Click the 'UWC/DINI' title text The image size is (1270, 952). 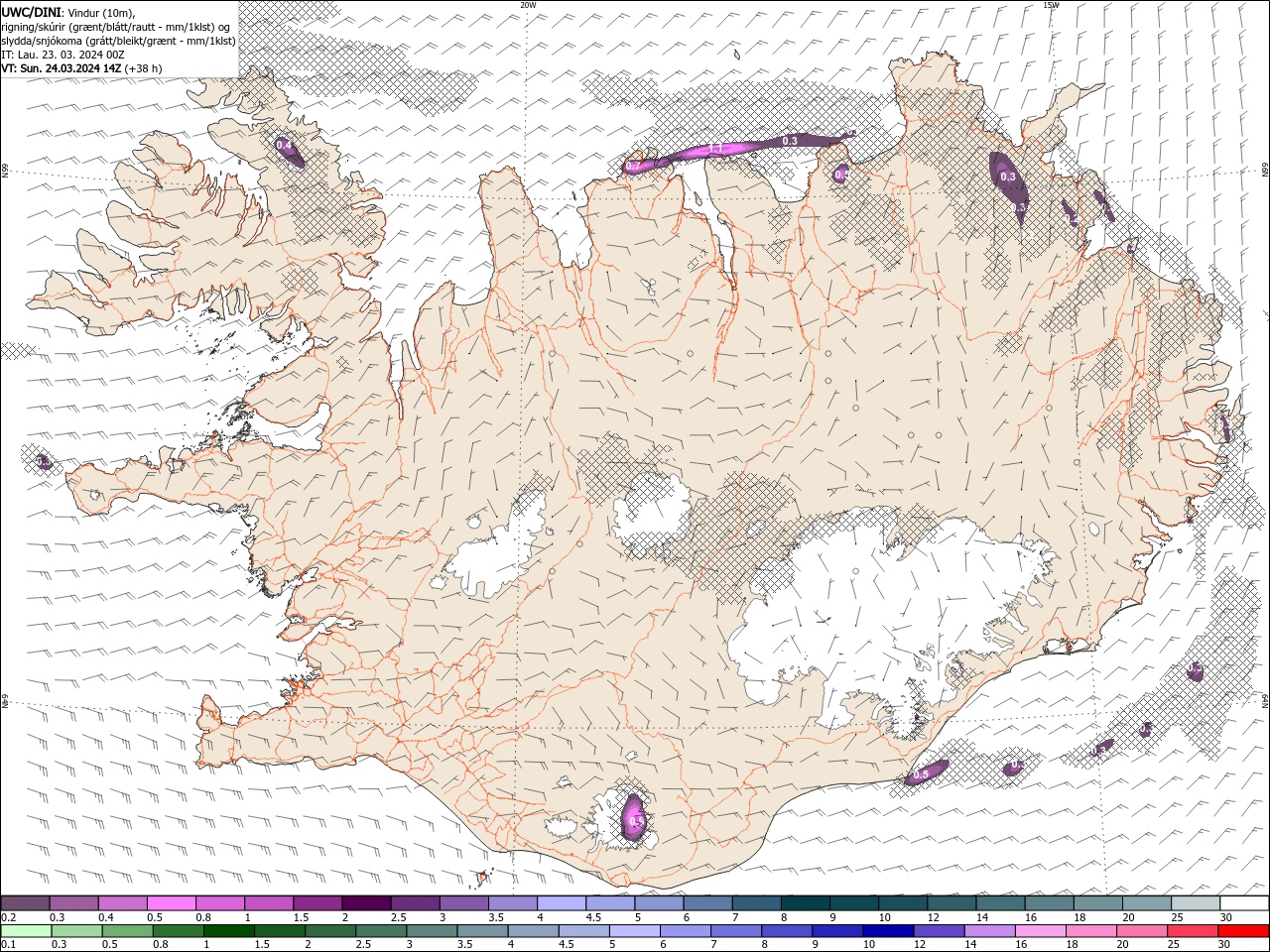click(30, 12)
